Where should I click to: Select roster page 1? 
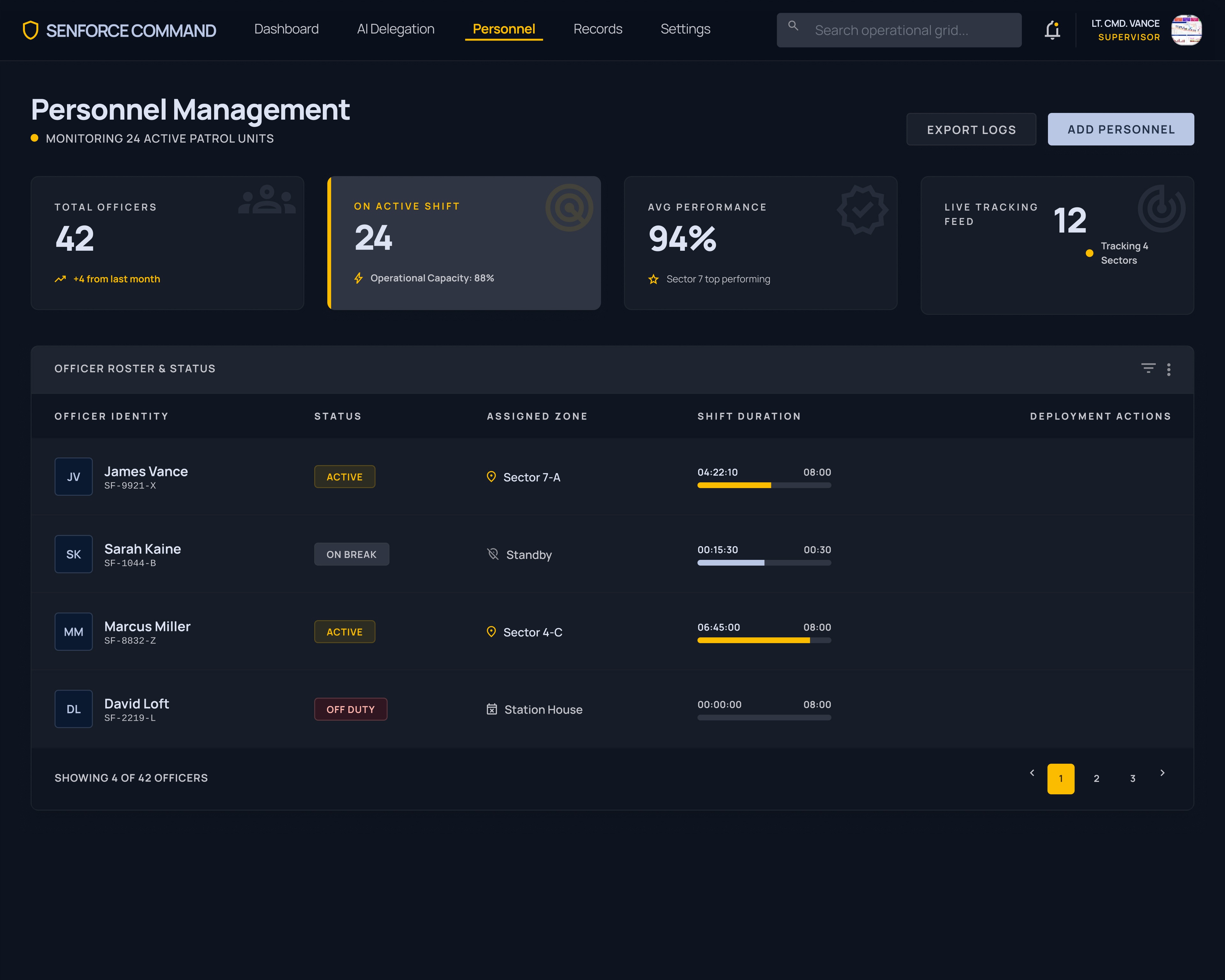(x=1061, y=778)
